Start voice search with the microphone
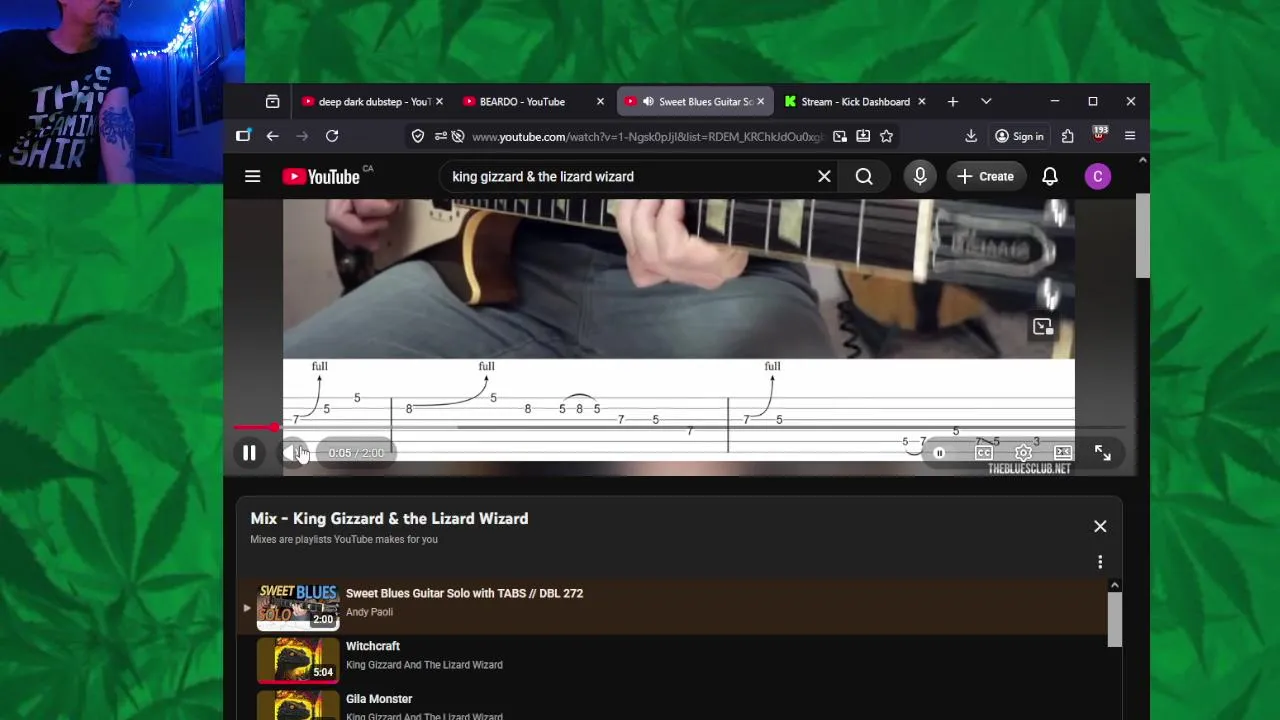The height and width of the screenshot is (720, 1280). tap(920, 176)
